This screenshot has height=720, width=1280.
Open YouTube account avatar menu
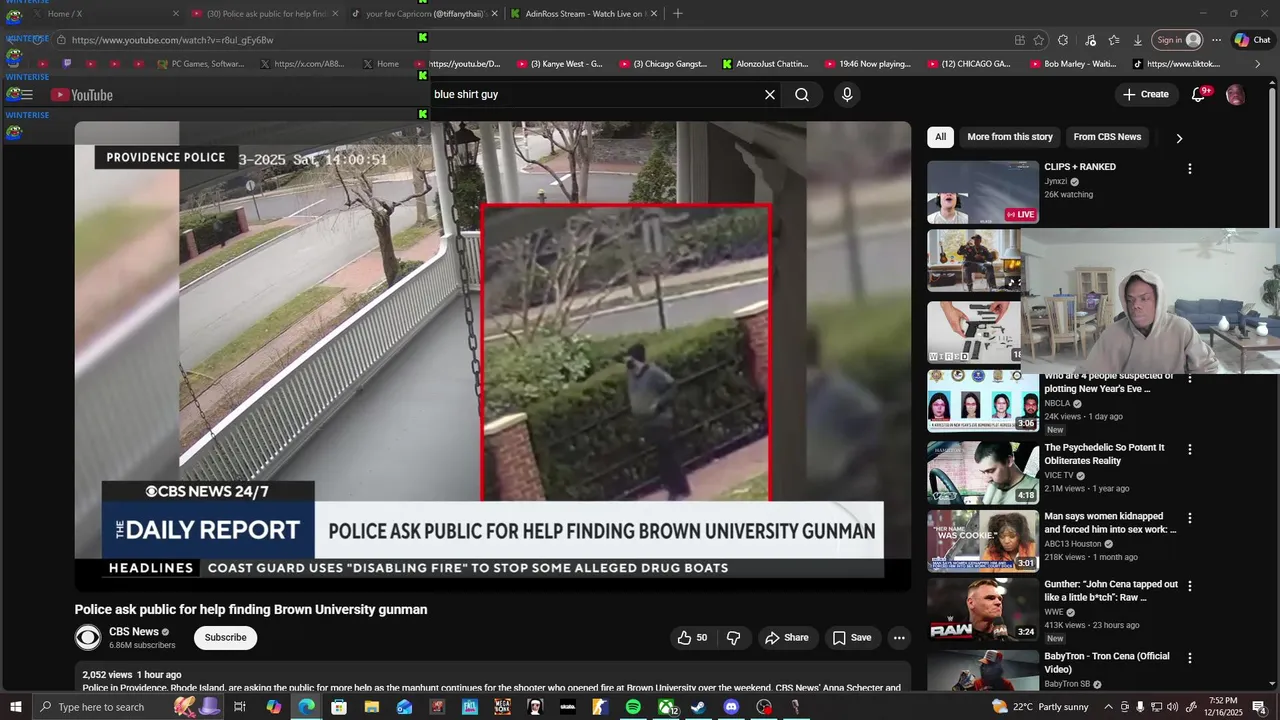[1235, 95]
